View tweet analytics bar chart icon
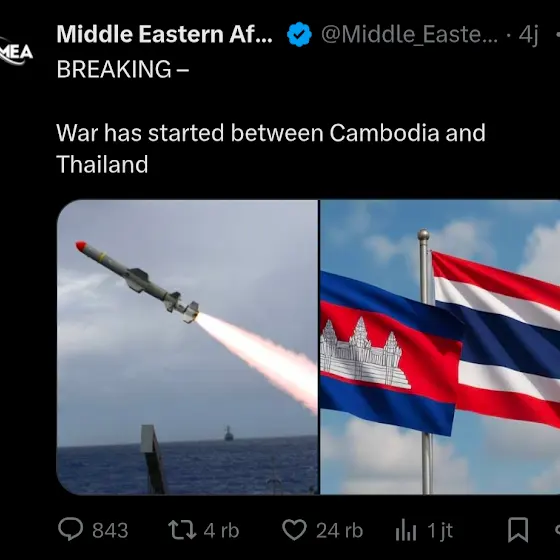This screenshot has height=560, width=560. 406,531
